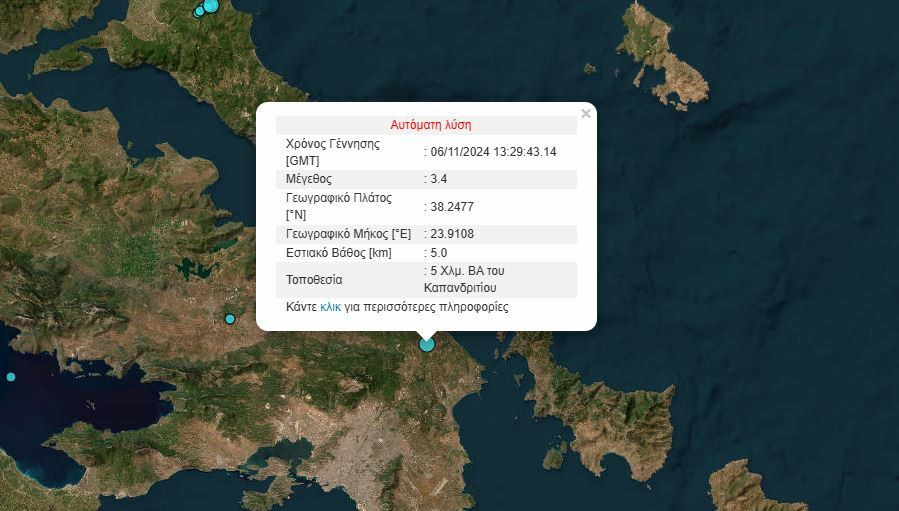899x511 pixels.
Task: Select the 'Τοποθεσία' row label
Action: [314, 280]
